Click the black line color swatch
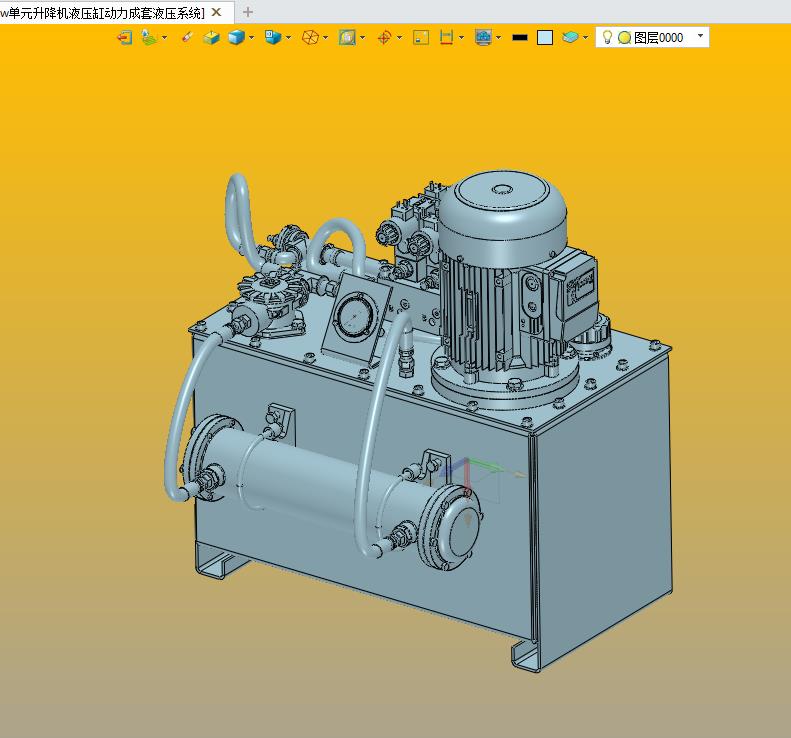Image resolution: width=791 pixels, height=738 pixels. coord(520,38)
